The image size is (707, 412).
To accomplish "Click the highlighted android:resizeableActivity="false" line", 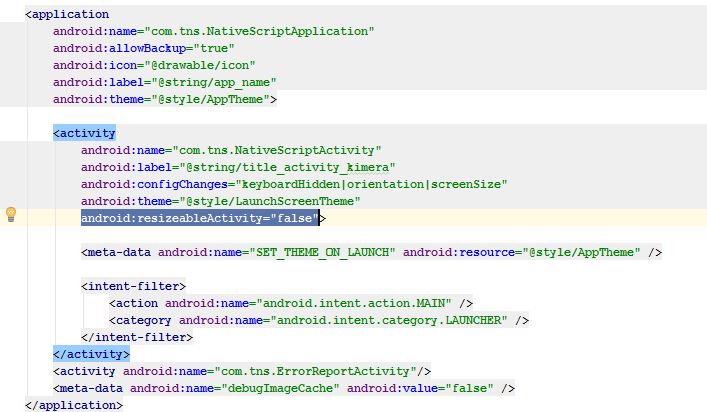I will coord(200,218).
